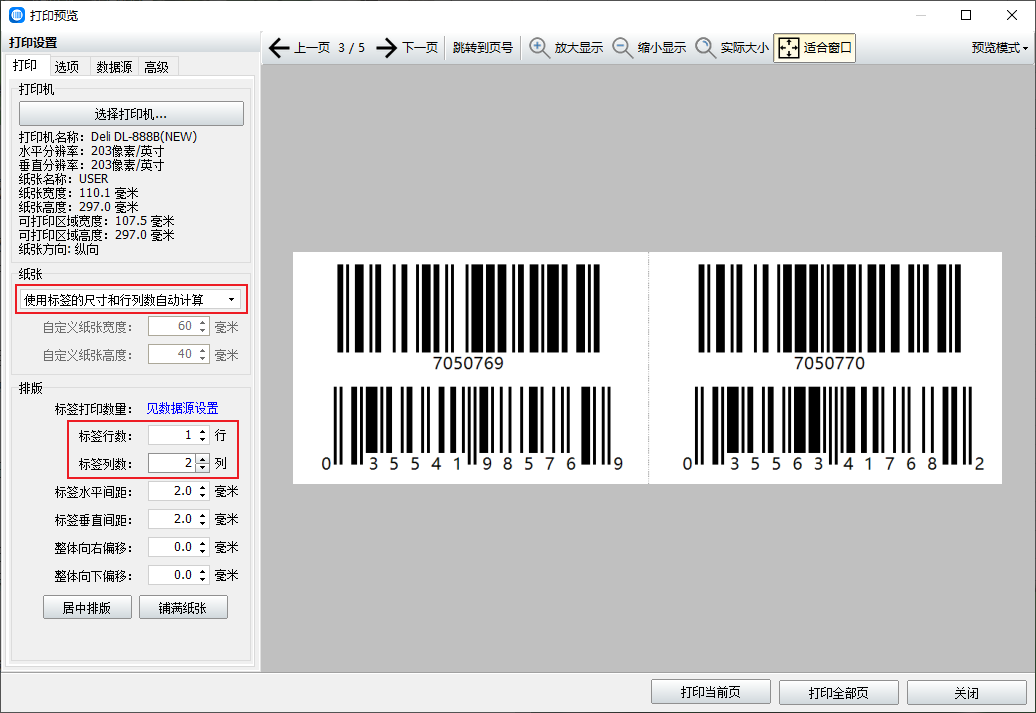Increase 标签行数 with up arrow
The width and height of the screenshot is (1036, 713).
pos(203,431)
